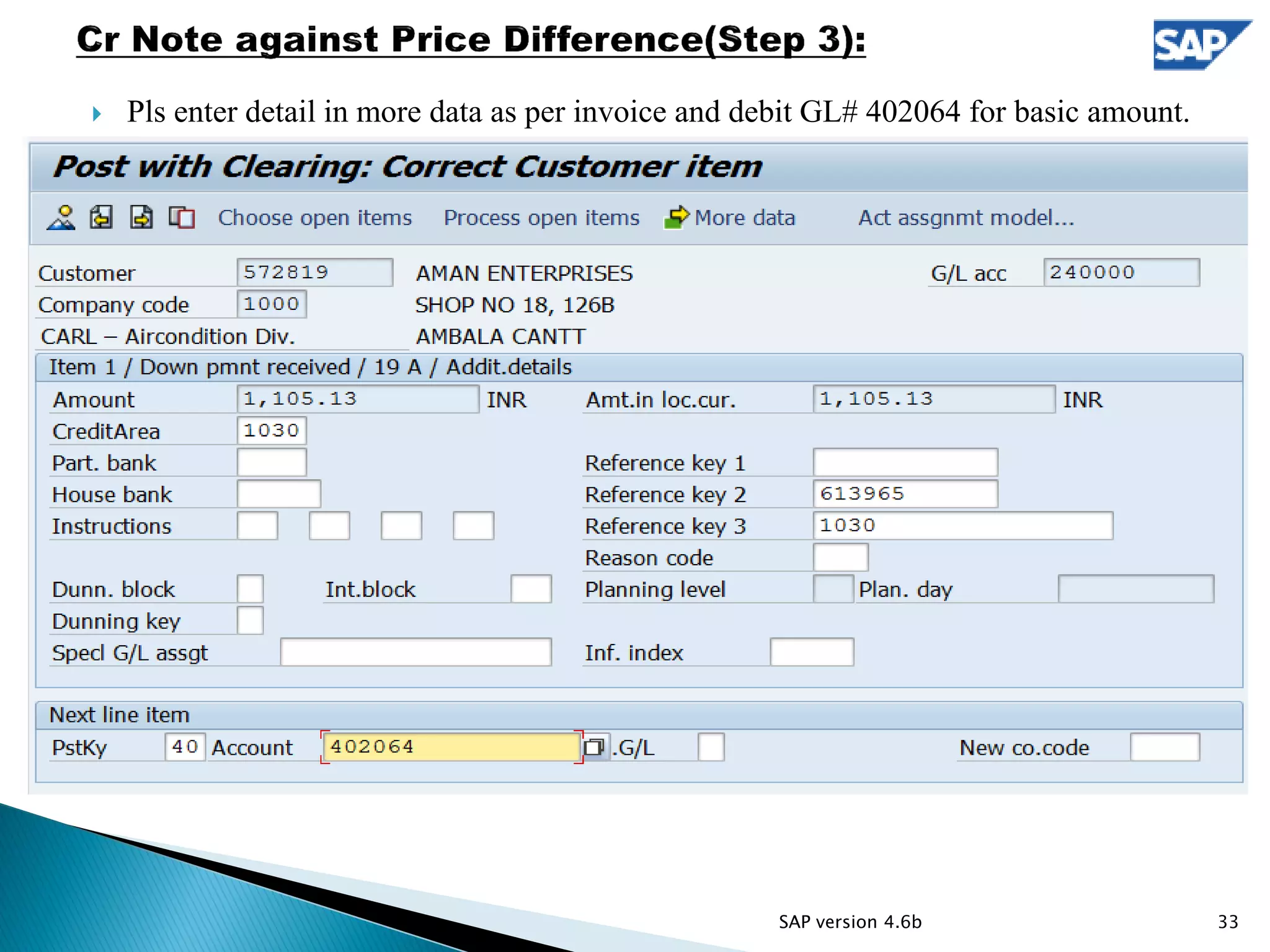Screen dimensions: 1270x952
Task: Click the third Instructions box
Action: [401, 526]
